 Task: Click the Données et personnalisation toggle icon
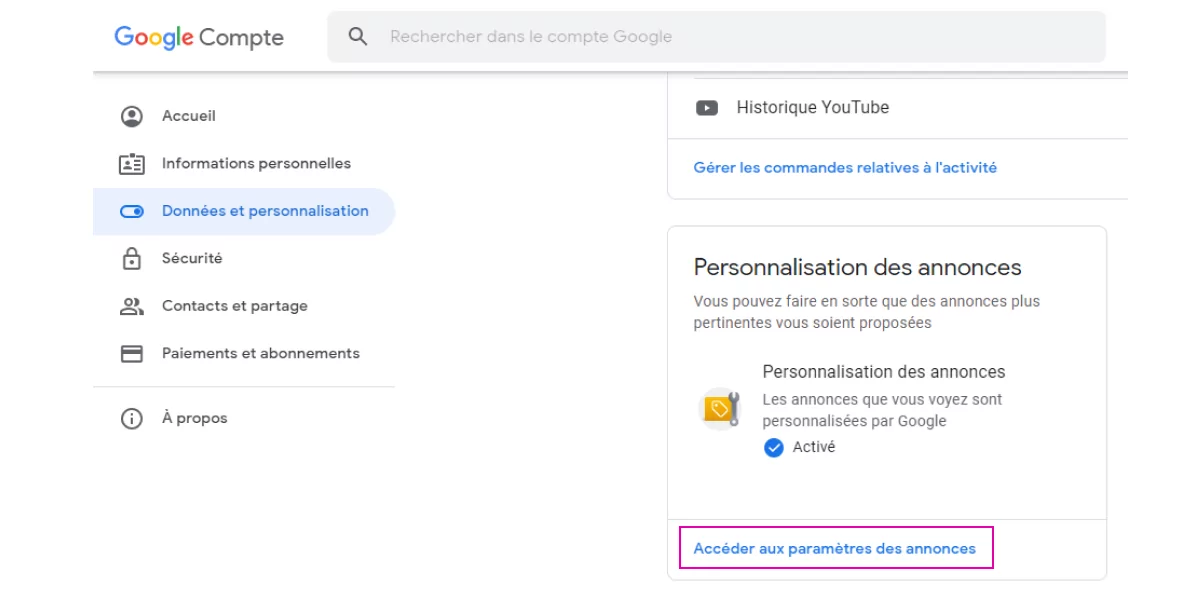(x=132, y=211)
